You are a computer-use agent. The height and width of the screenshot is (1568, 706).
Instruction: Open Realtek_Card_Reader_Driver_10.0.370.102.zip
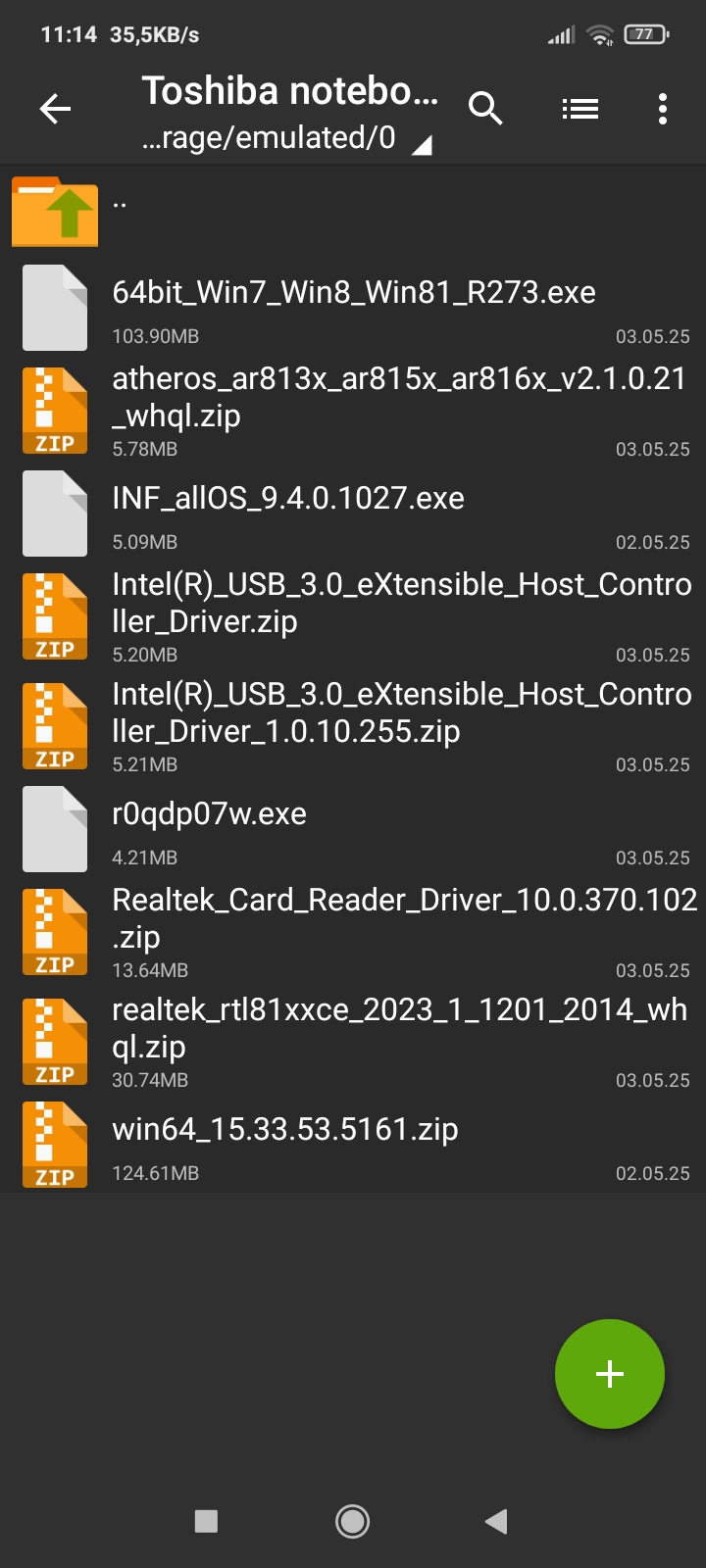(x=404, y=918)
